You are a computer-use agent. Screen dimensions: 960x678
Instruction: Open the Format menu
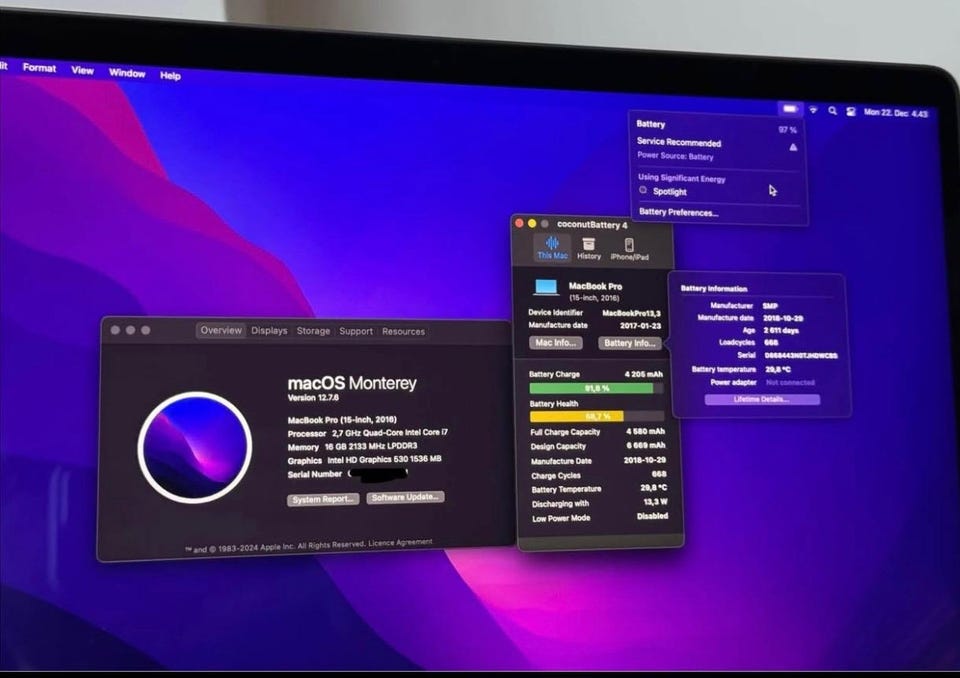click(x=39, y=67)
